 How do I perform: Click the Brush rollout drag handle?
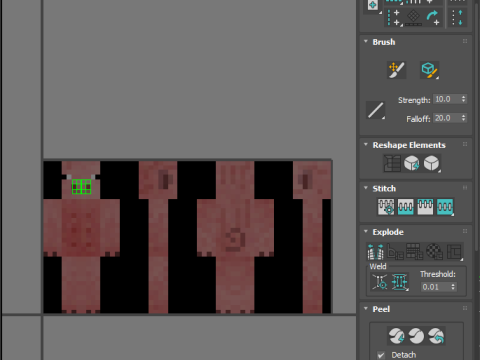465,41
